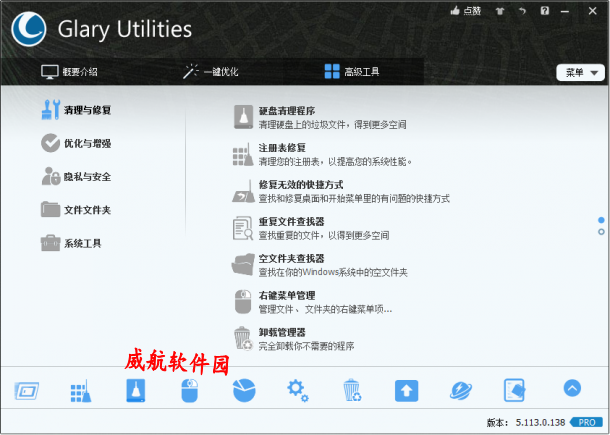
Task: Open the 菜单 dropdown menu
Action: 581,72
